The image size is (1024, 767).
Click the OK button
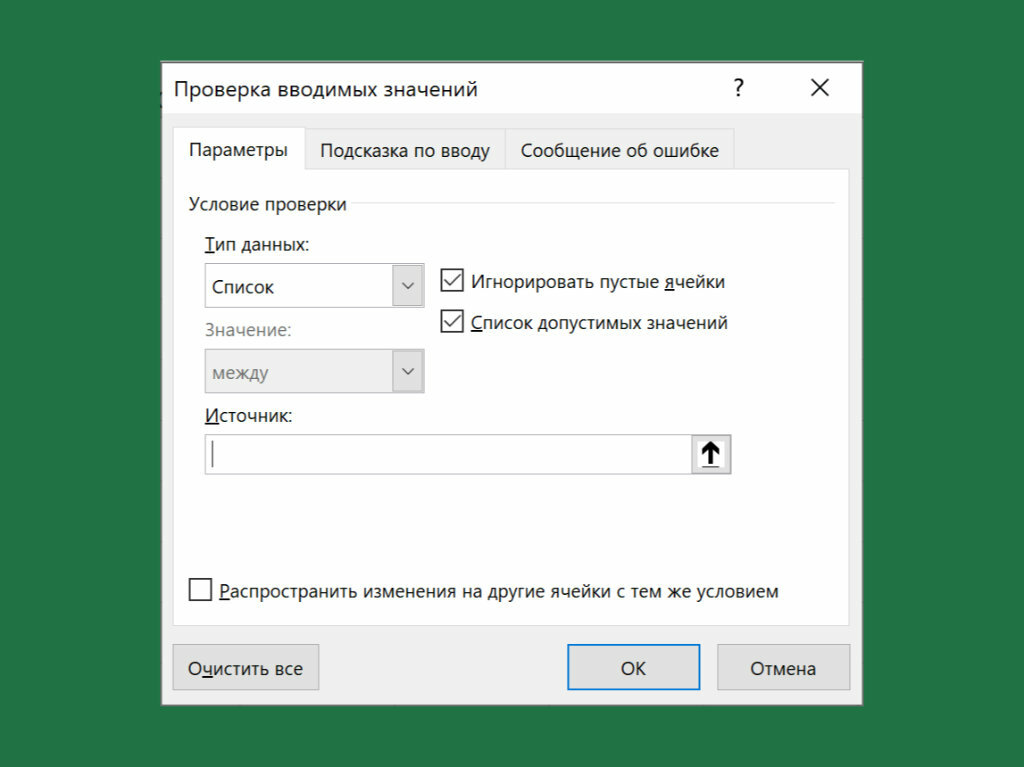[x=633, y=667]
